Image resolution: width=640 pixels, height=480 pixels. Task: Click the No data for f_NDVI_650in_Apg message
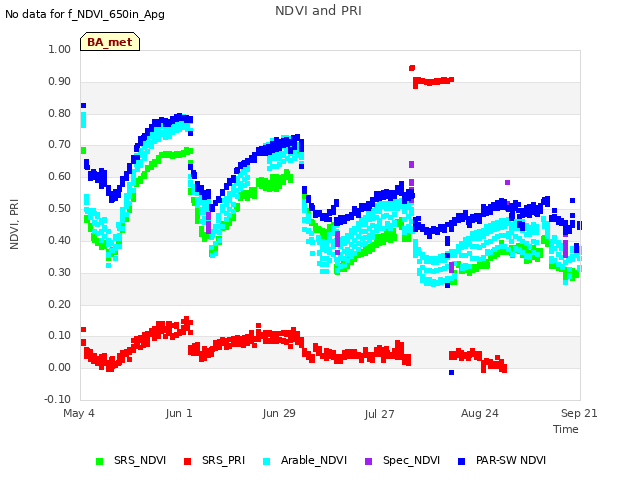[85, 14]
